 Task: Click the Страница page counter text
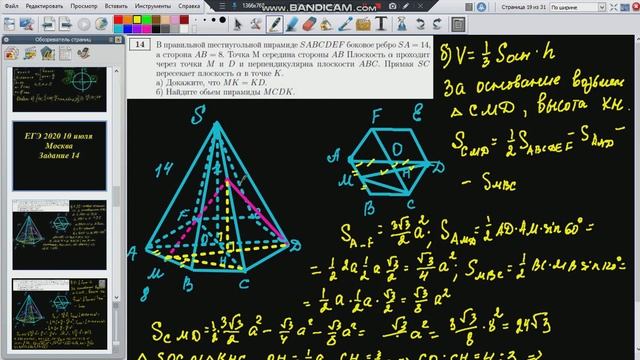(x=523, y=7)
